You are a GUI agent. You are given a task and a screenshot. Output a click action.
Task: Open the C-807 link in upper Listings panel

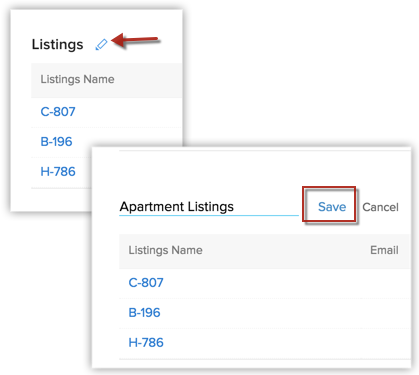(x=58, y=112)
